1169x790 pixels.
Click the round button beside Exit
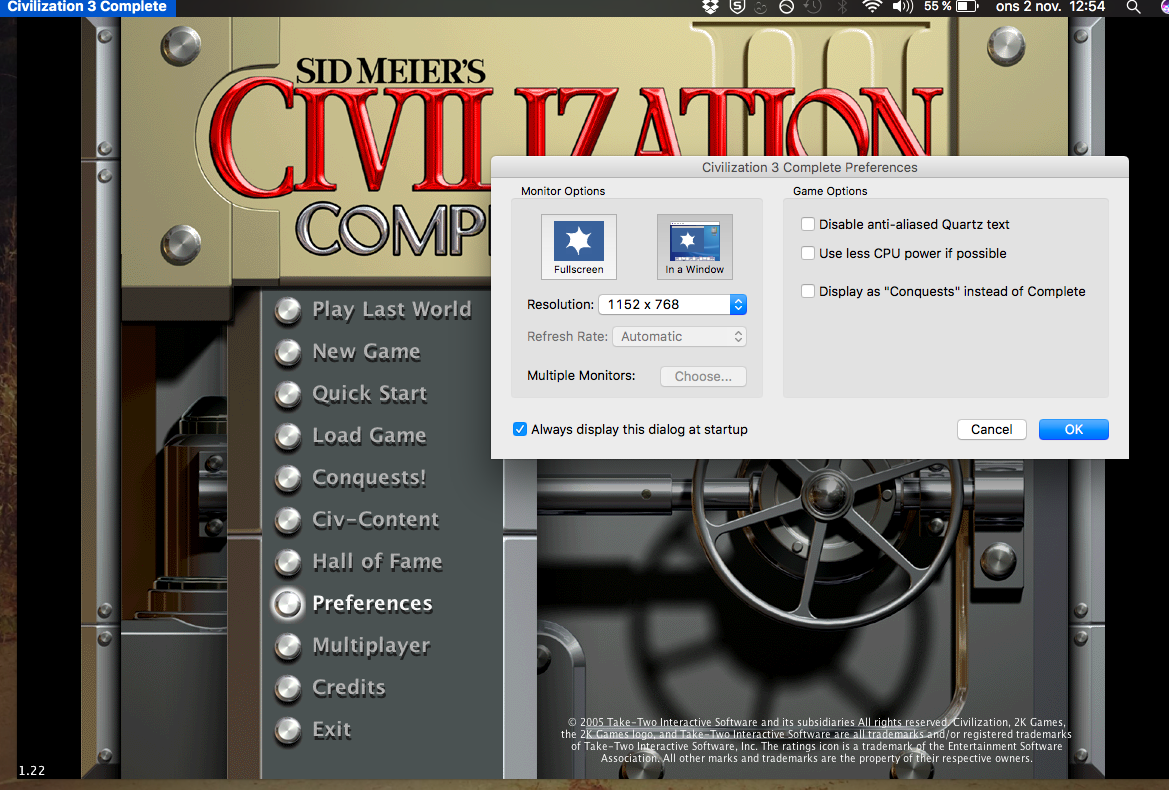coord(288,730)
